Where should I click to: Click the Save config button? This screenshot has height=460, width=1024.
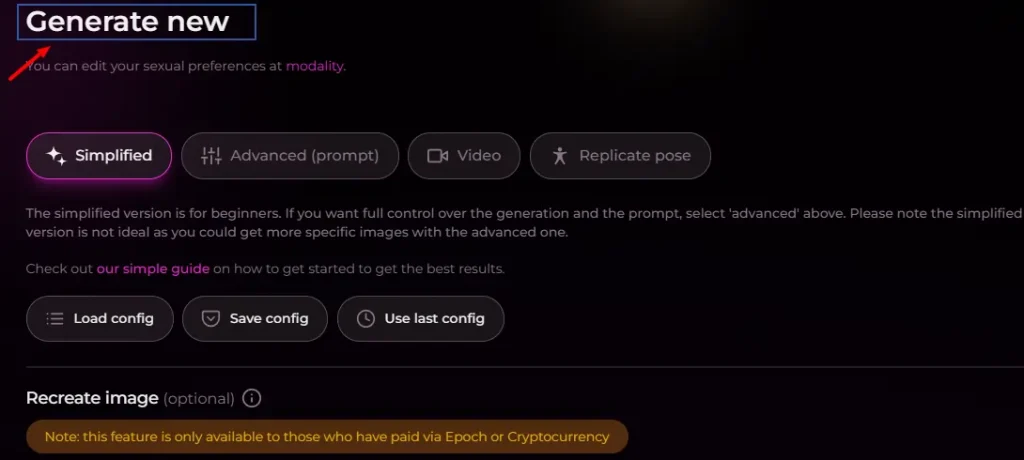coord(255,319)
